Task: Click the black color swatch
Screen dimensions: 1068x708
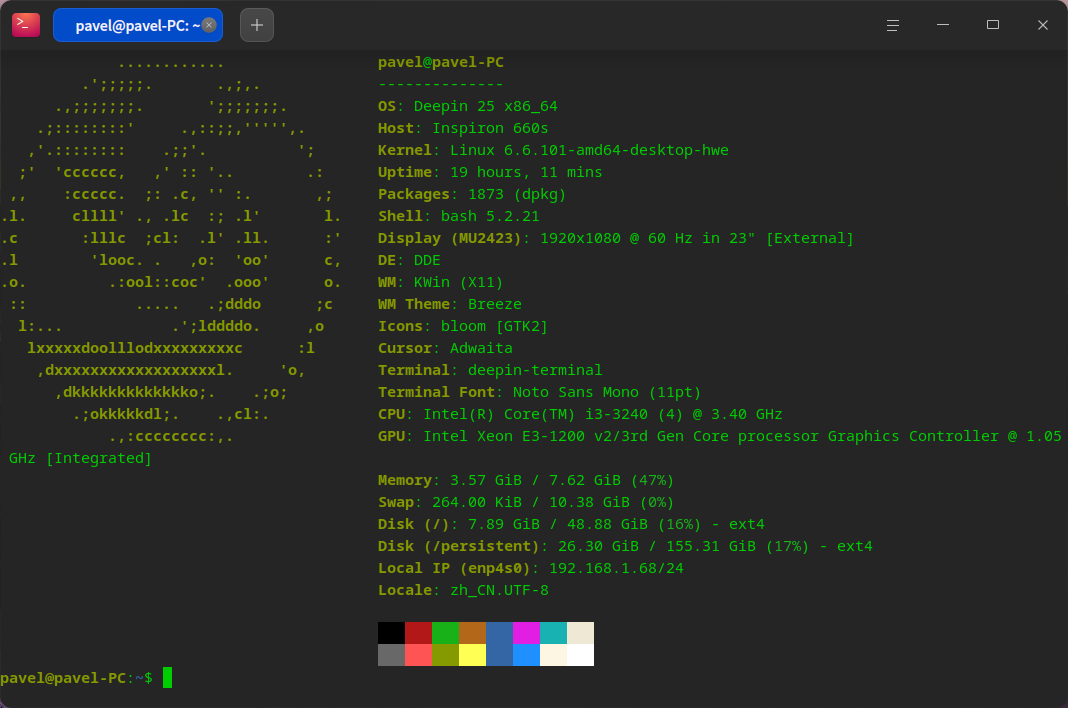Action: [392, 633]
